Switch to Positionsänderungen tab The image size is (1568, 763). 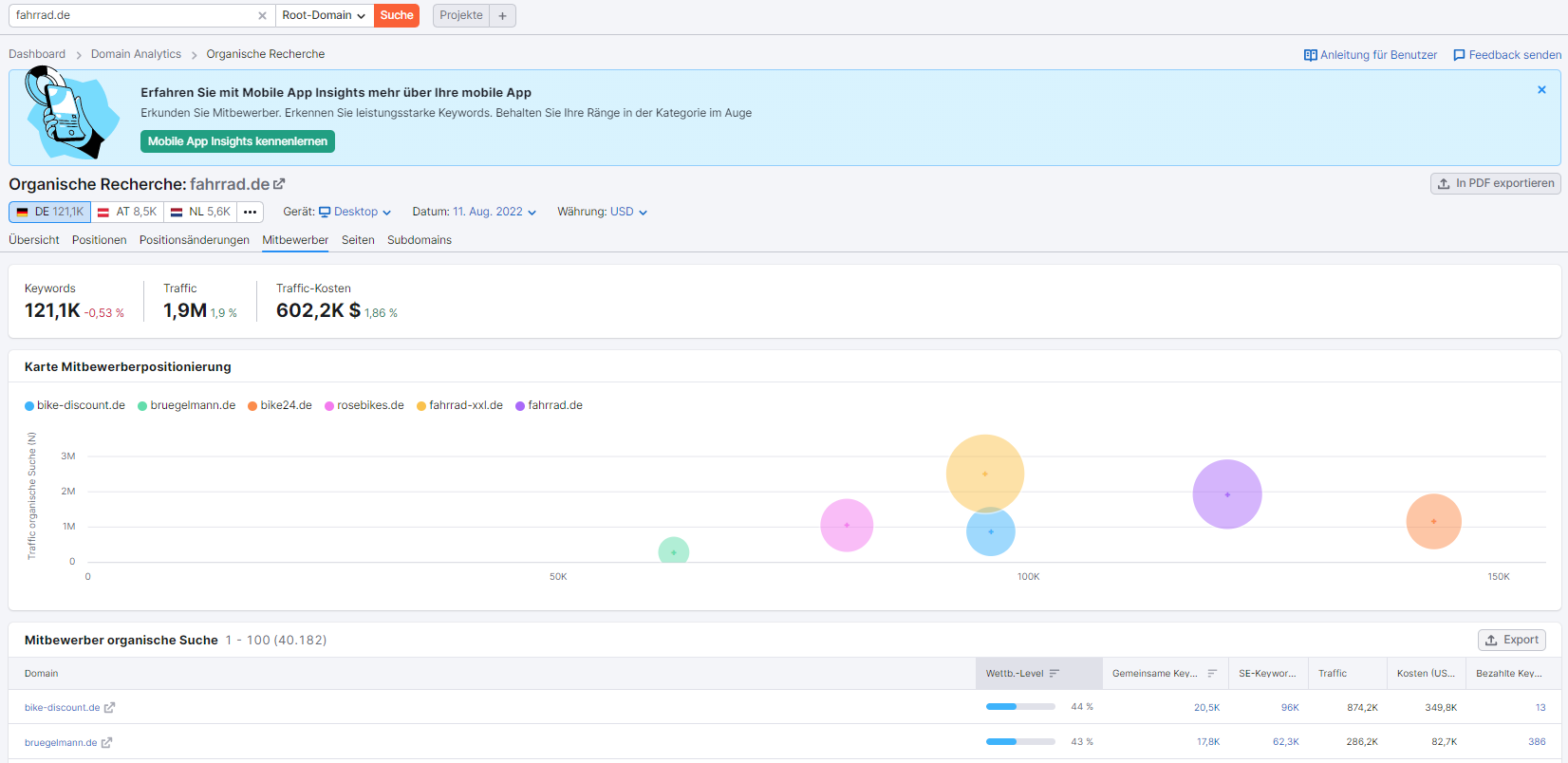pyautogui.click(x=195, y=240)
